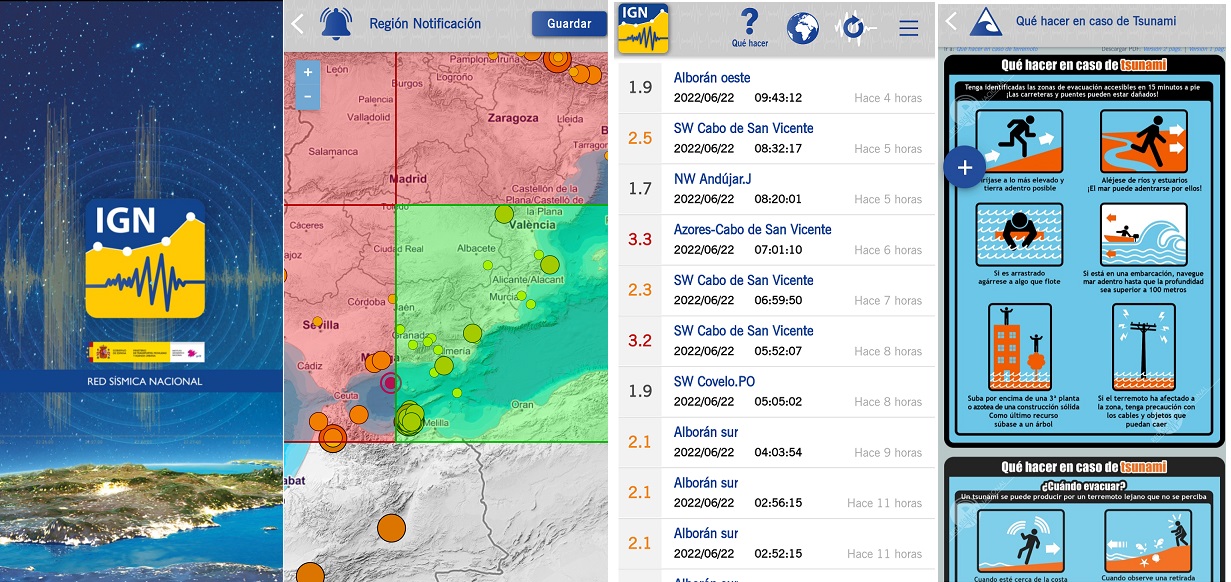Screen dimensions: 1231x582
Task: Tap the notification bell icon
Action: click(336, 24)
